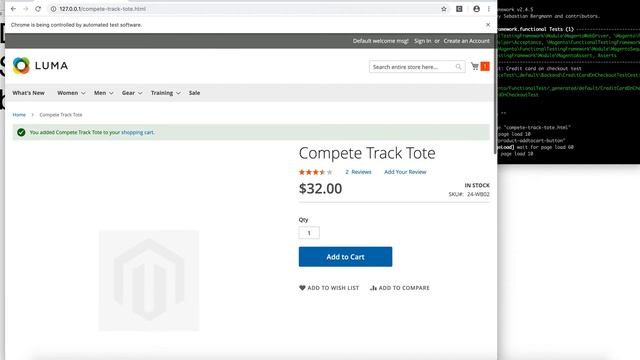Screen dimensions: 640x360
Task: Click "compete-track-tote.html" line in terminal window
Action: tap(537, 127)
